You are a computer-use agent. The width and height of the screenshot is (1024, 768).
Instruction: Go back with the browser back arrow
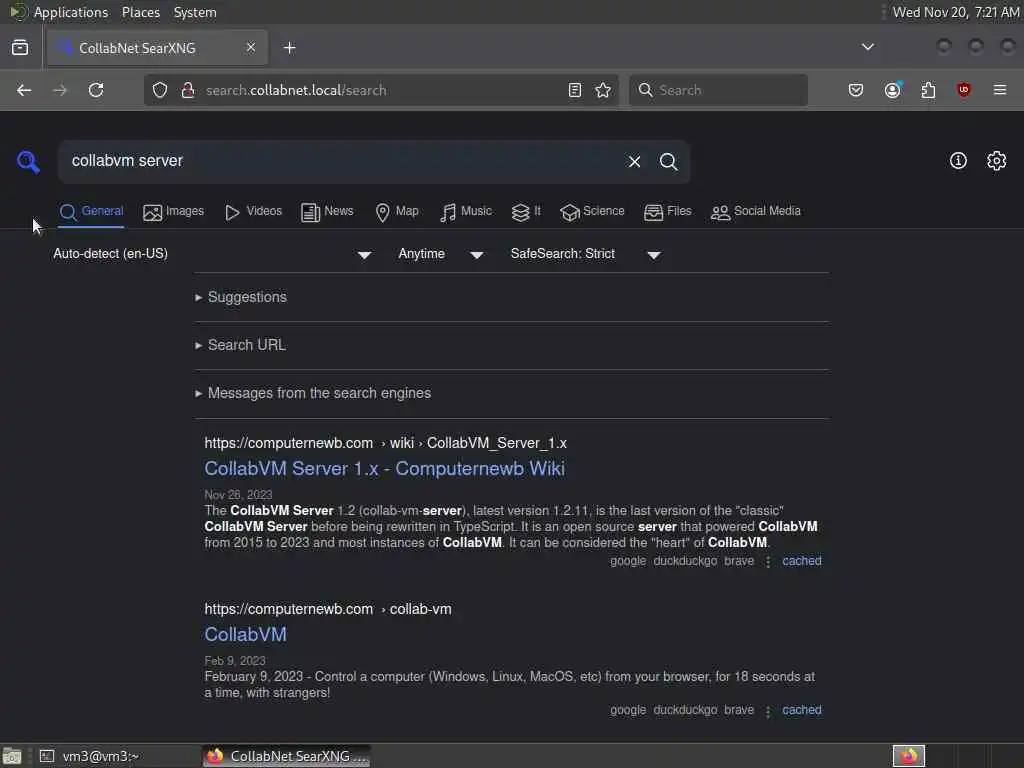pyautogui.click(x=24, y=90)
